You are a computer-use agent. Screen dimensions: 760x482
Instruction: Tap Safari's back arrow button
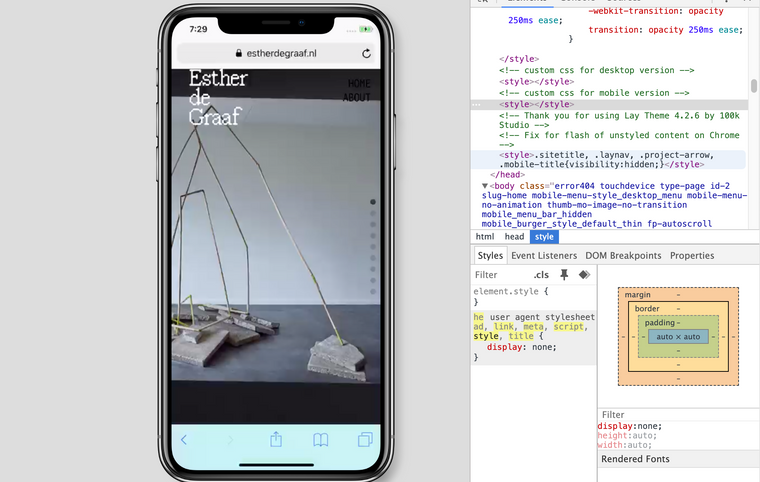[x=184, y=440]
